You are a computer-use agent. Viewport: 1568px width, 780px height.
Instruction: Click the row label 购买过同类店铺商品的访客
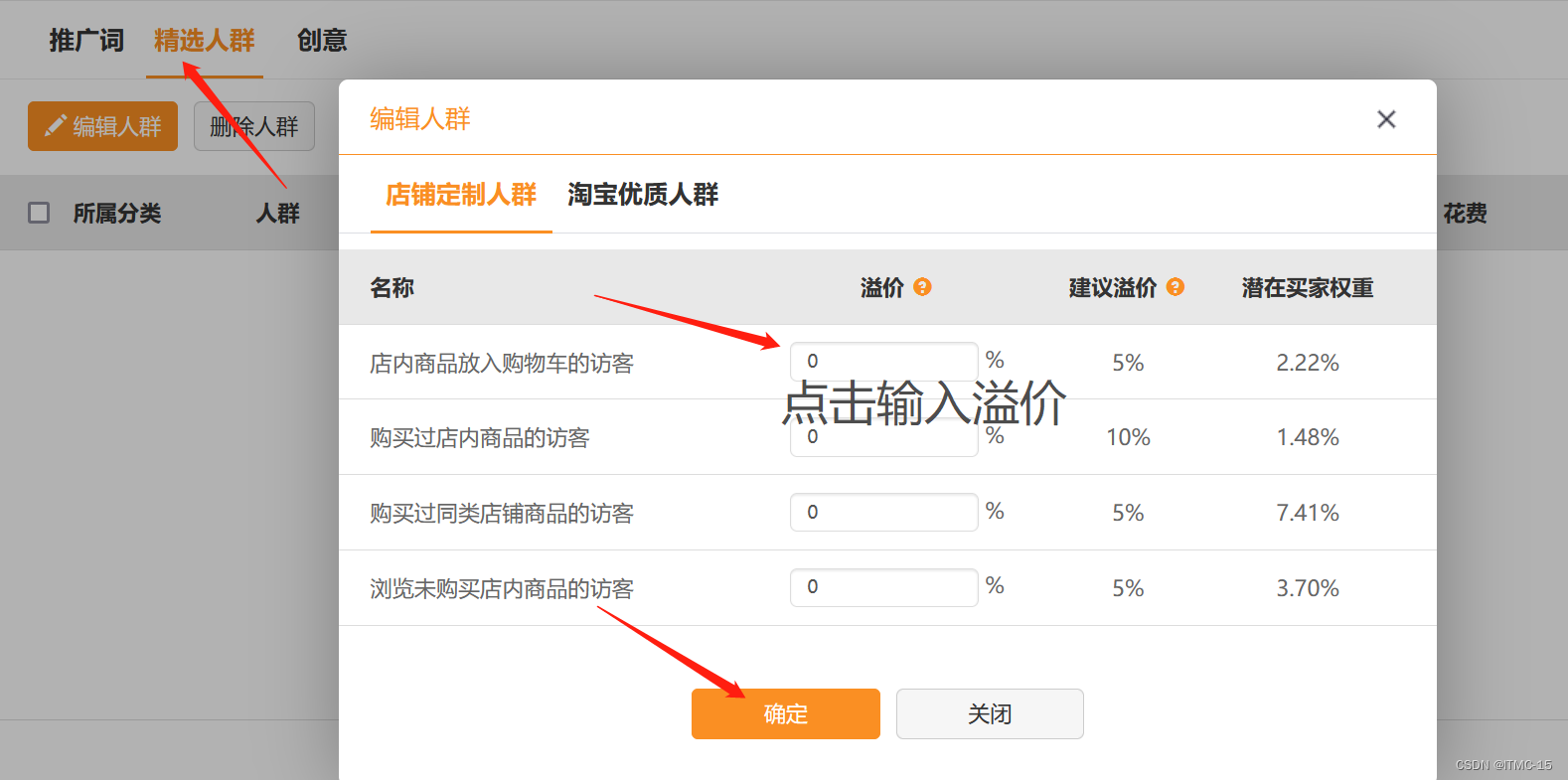point(502,514)
